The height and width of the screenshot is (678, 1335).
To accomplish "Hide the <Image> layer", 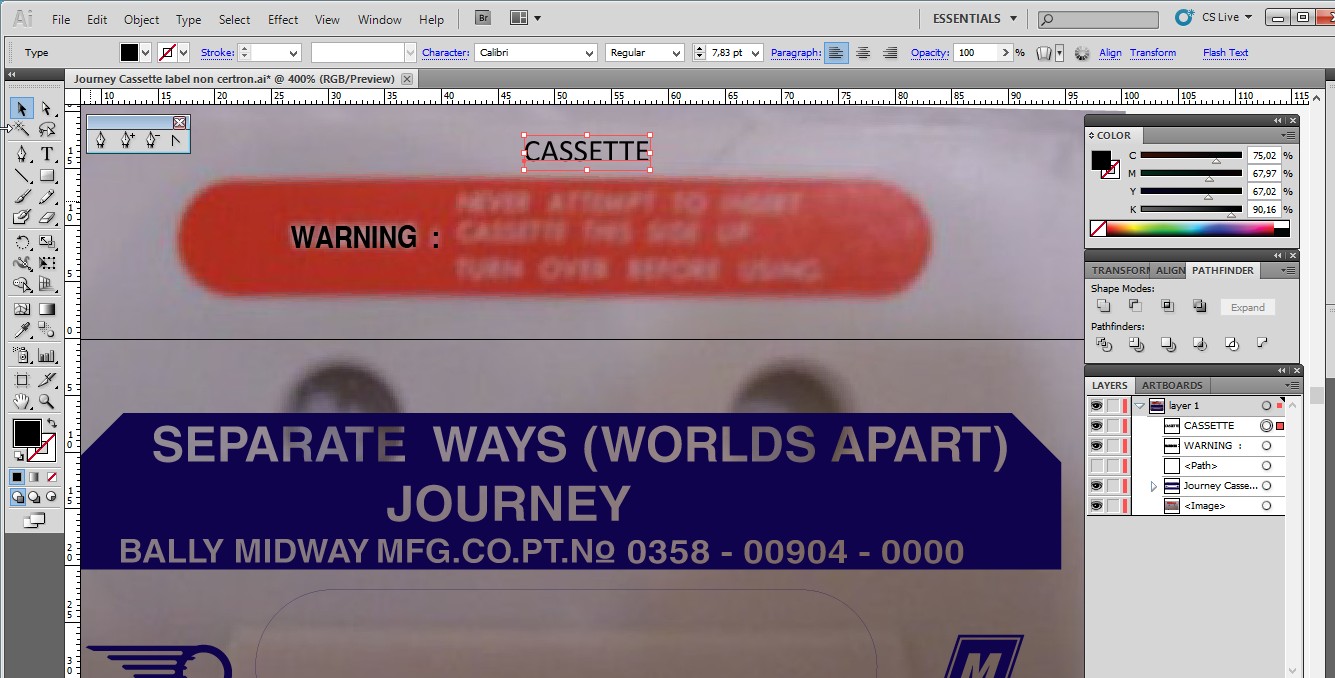I will [x=1096, y=506].
